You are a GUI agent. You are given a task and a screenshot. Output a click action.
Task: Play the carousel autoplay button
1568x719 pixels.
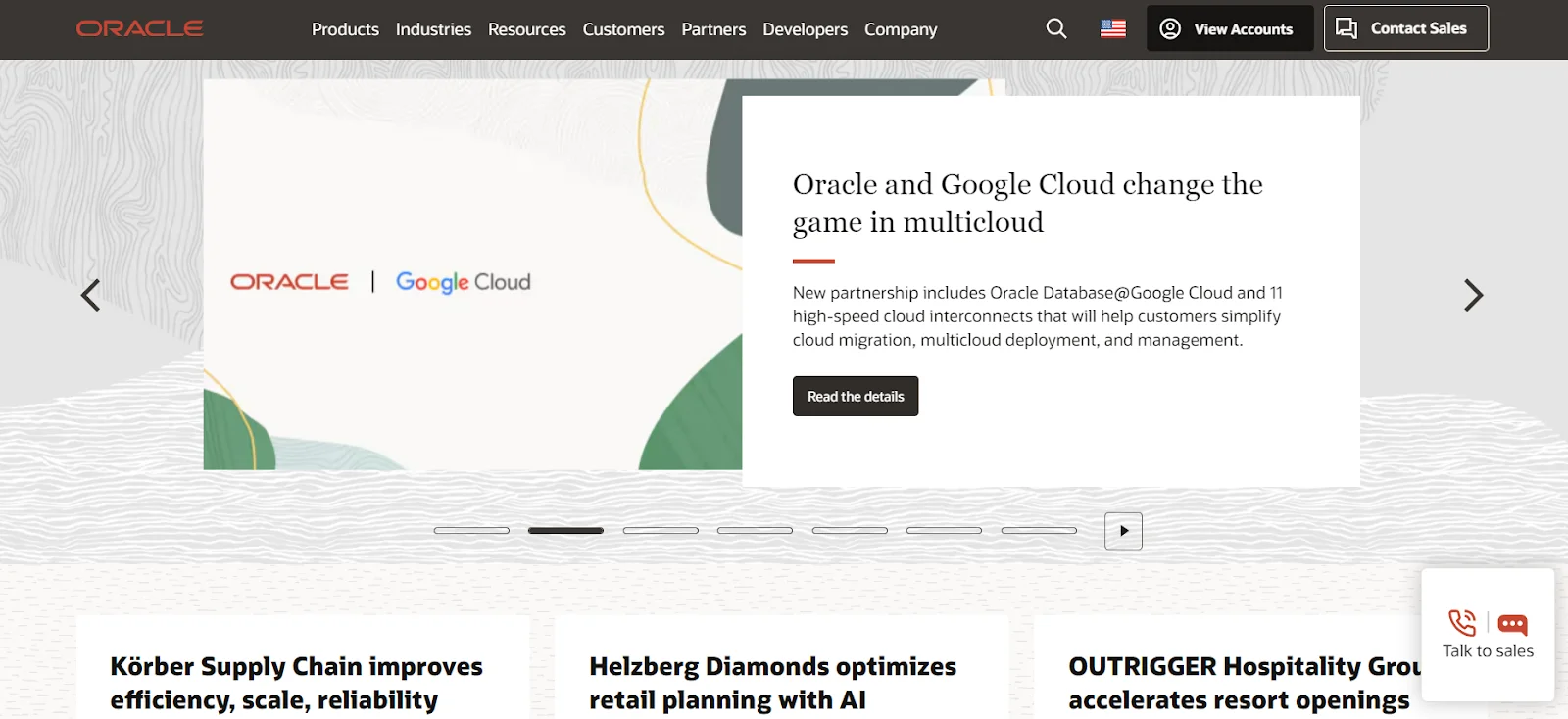tap(1123, 531)
